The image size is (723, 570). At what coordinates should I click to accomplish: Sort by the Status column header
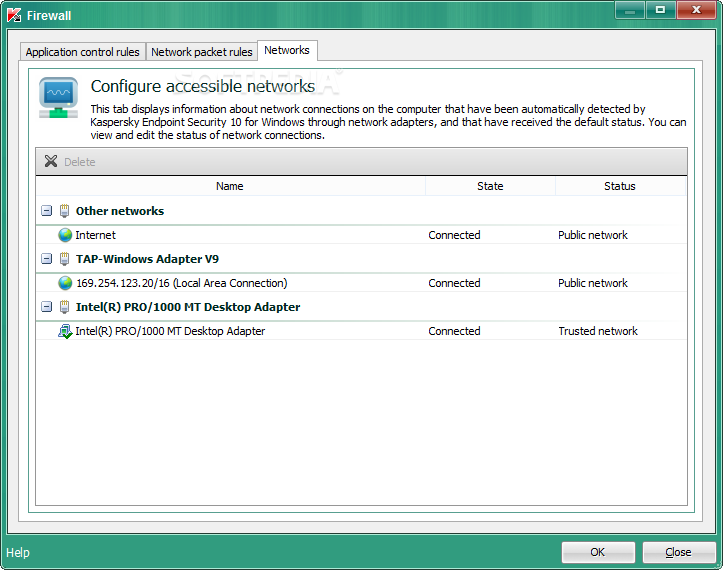620,186
